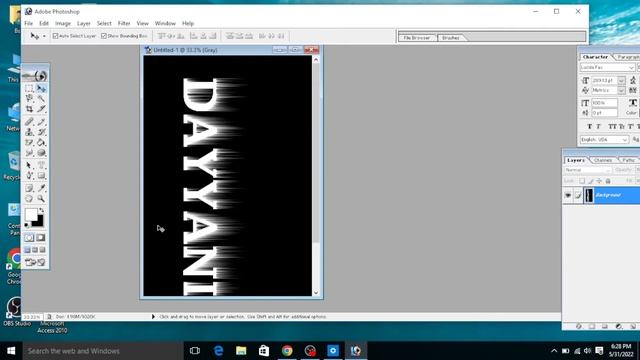Select the Lasso tool
Viewport: 640px width, 360px height.
click(29, 98)
